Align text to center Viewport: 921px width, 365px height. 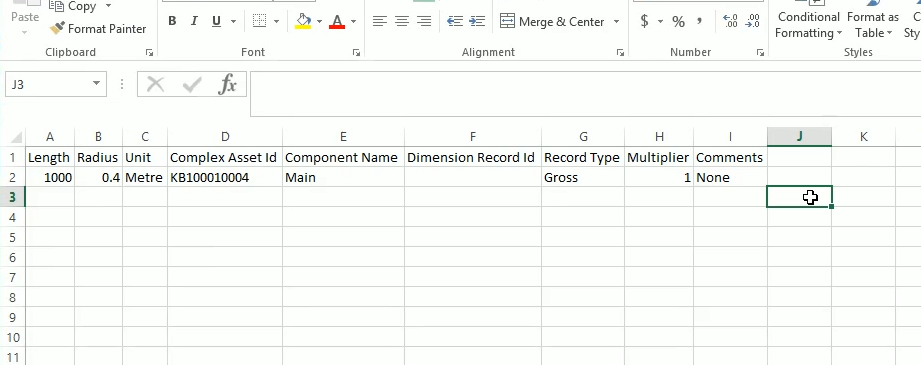click(x=402, y=22)
